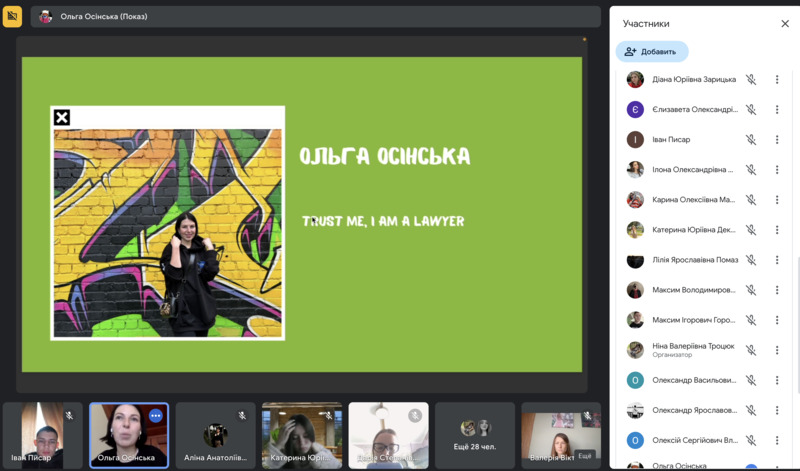Select Іван Пісар's video thumbnail
This screenshot has width=800, height=471.
43,435
